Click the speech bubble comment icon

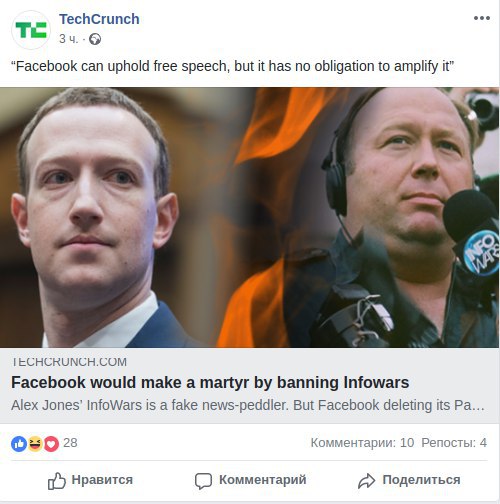click(x=203, y=481)
